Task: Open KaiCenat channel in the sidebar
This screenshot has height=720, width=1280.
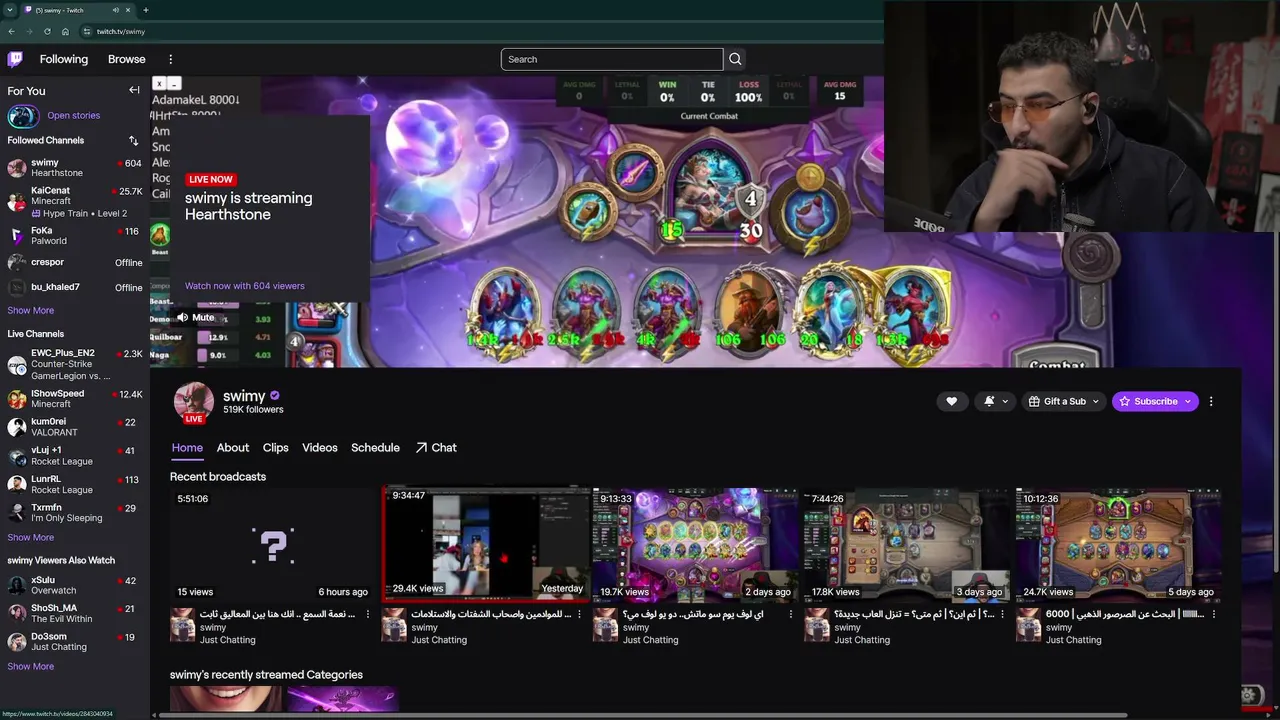Action: click(x=75, y=201)
